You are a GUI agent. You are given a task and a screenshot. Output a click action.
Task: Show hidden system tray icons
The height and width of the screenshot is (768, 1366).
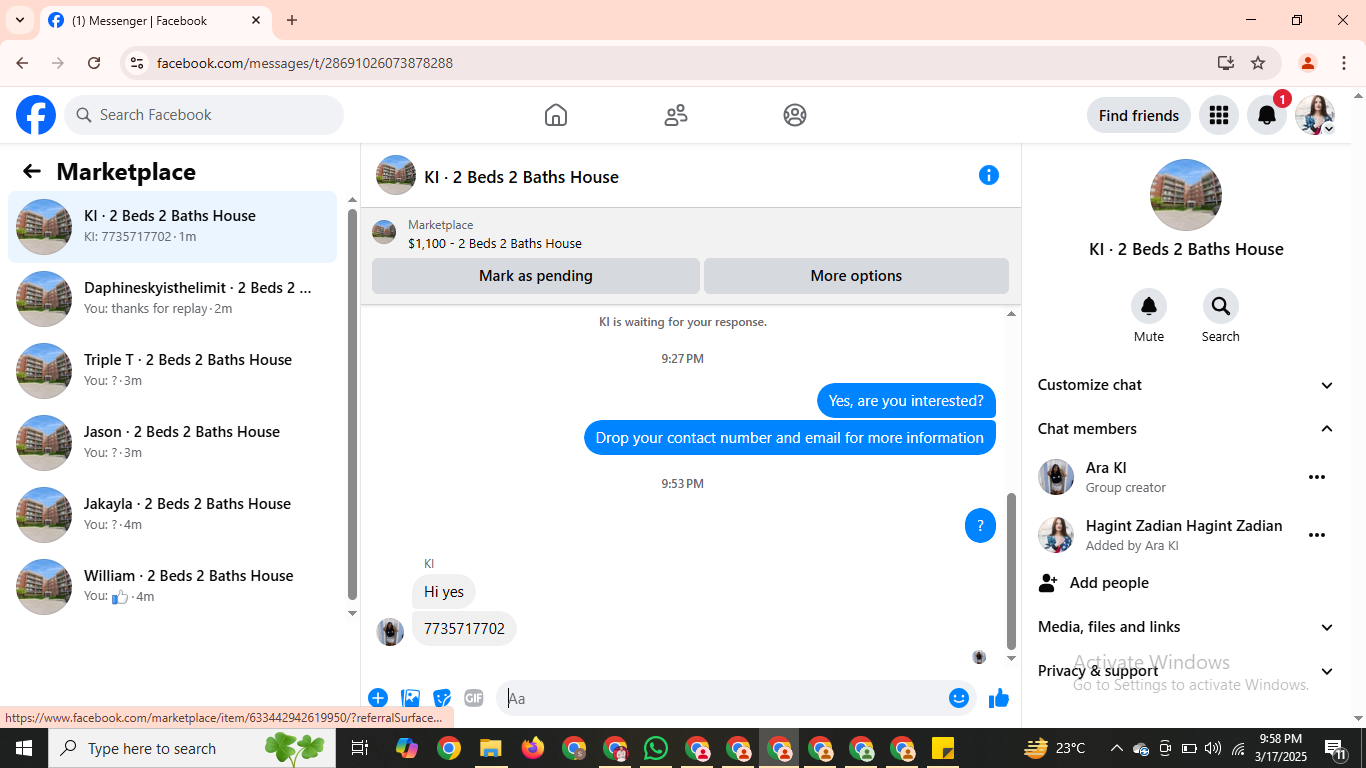[x=1116, y=748]
